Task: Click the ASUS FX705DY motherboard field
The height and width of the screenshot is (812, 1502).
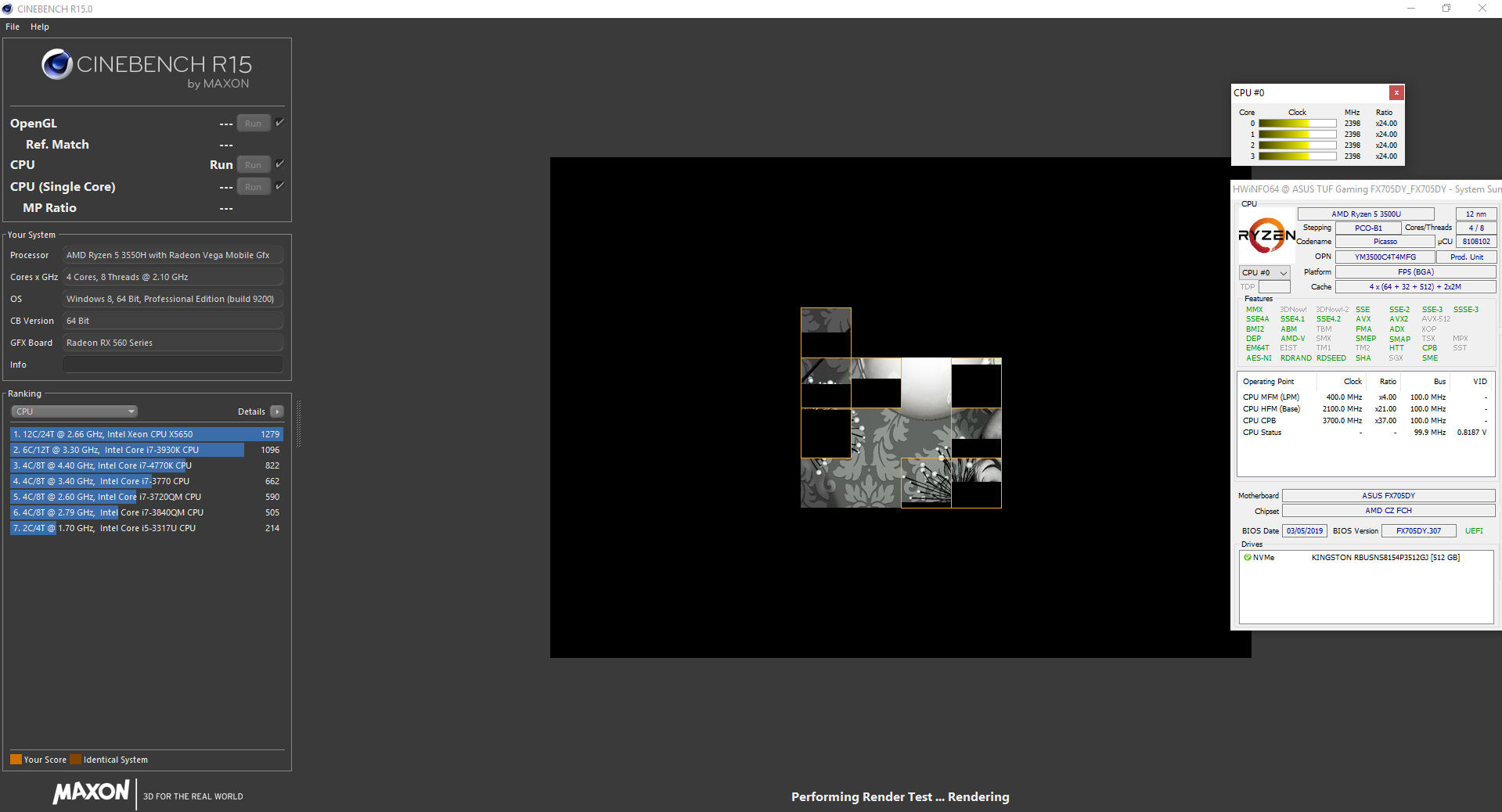Action: pyautogui.click(x=1389, y=496)
